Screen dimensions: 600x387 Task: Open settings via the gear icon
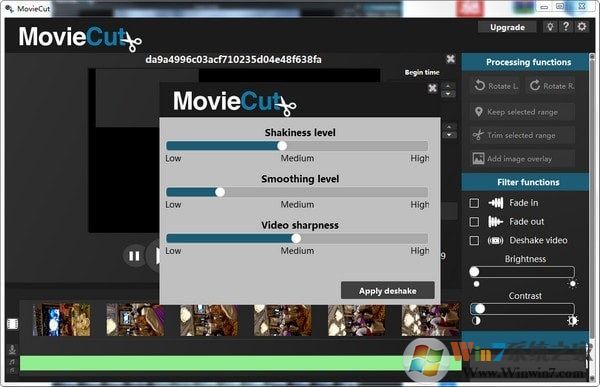point(582,27)
